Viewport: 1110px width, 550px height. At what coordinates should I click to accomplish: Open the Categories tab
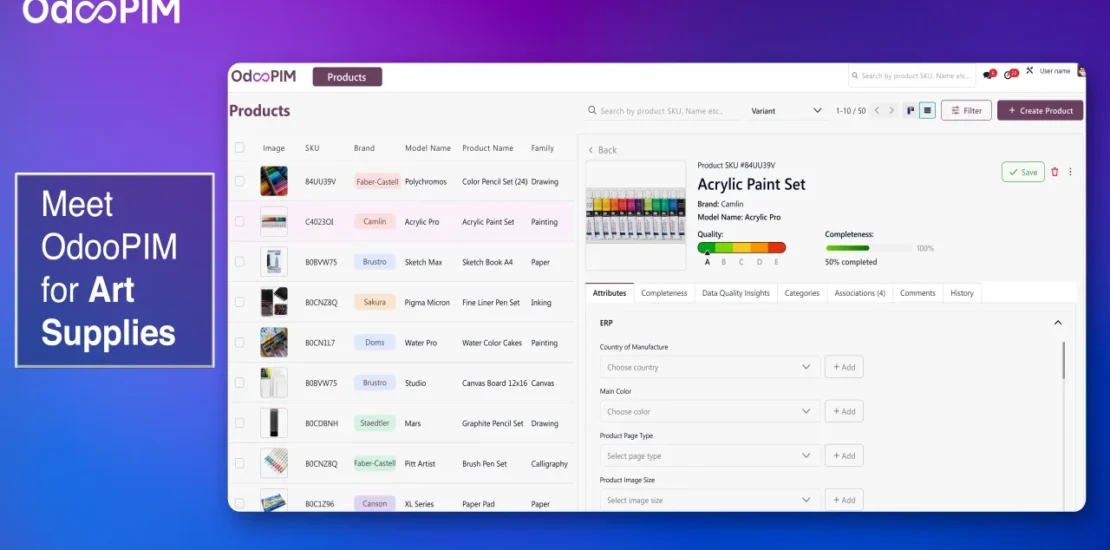click(x=802, y=293)
